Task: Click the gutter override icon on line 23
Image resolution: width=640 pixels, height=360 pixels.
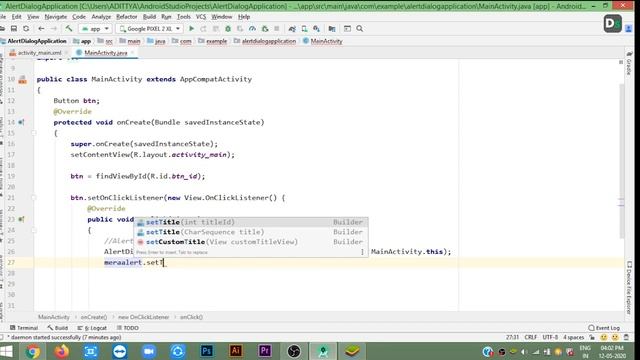Action: coord(21,219)
